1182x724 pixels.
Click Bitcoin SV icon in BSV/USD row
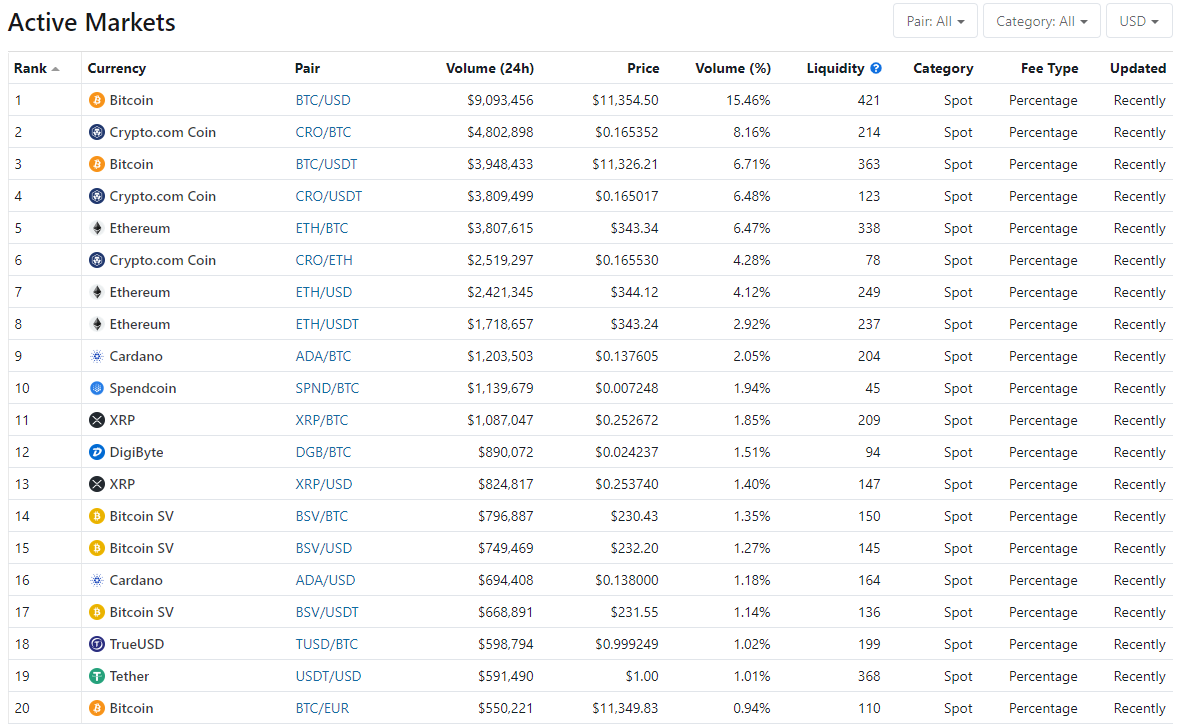click(x=96, y=548)
